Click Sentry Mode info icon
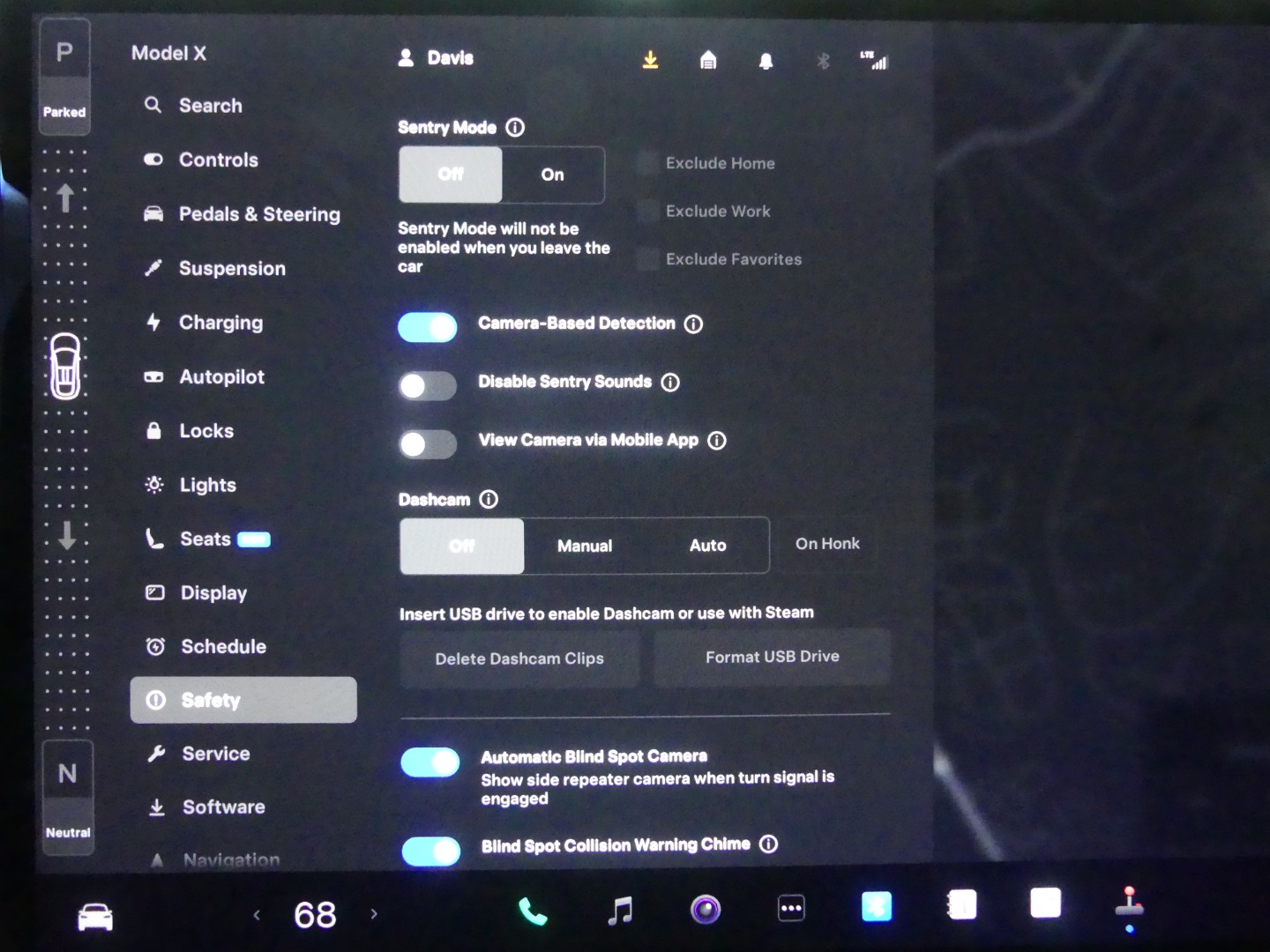The height and width of the screenshot is (952, 1270). point(515,128)
